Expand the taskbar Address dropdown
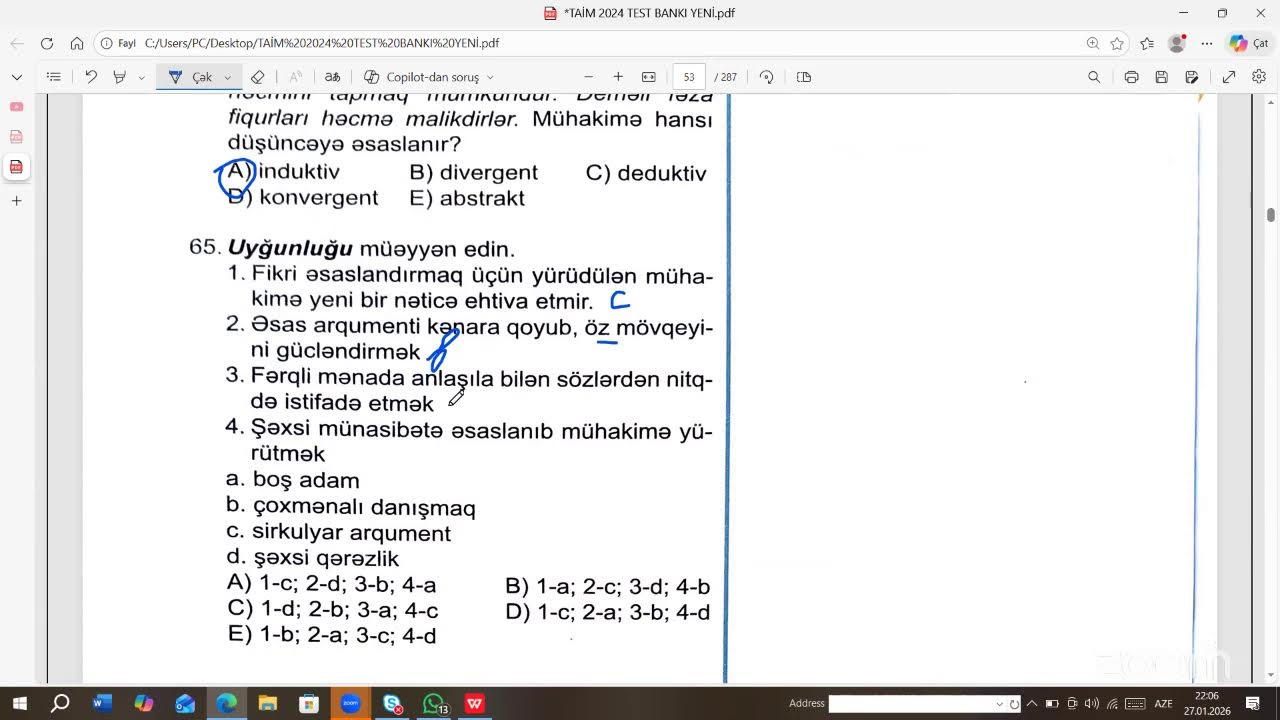 999,703
